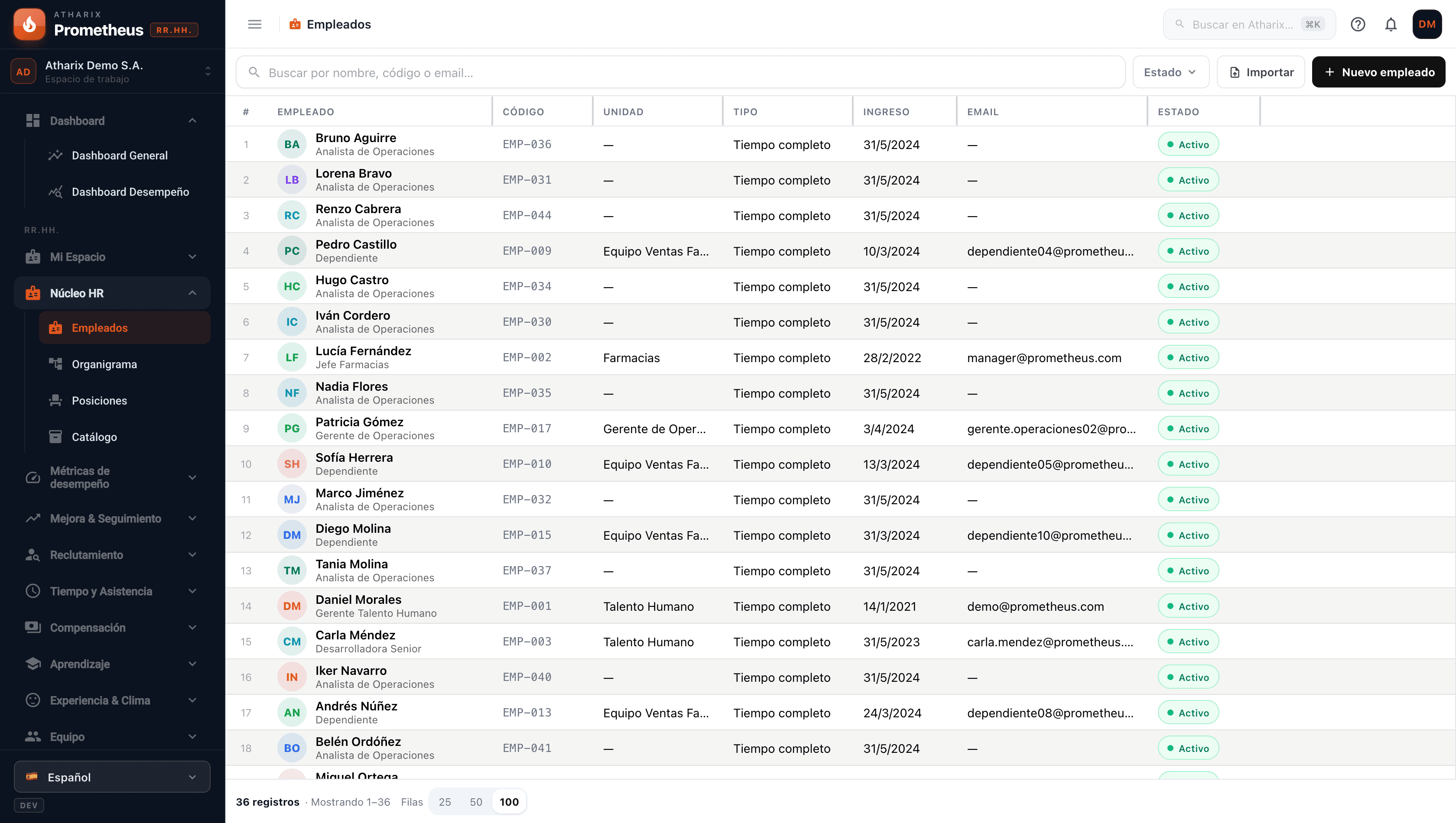Collapse the Núcleo HR section chevron
The image size is (1456, 823).
click(x=192, y=293)
